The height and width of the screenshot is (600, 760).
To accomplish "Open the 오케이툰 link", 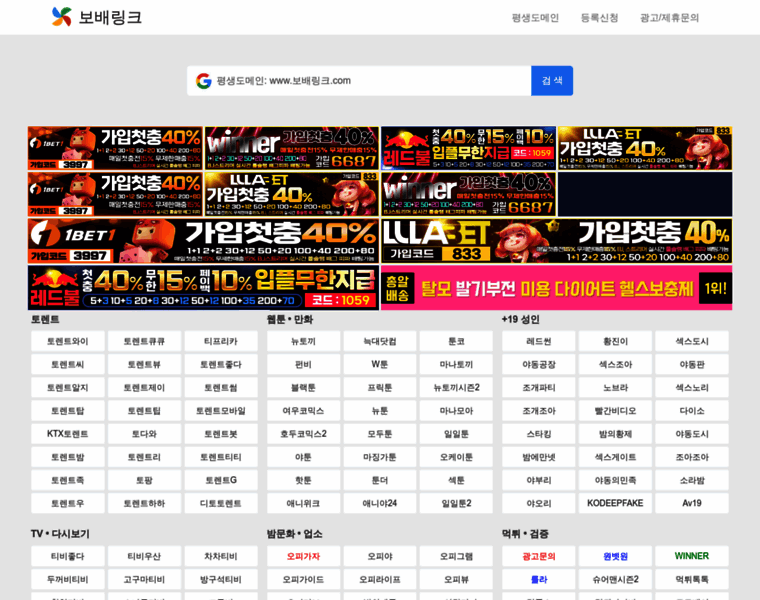I will click(x=456, y=457).
